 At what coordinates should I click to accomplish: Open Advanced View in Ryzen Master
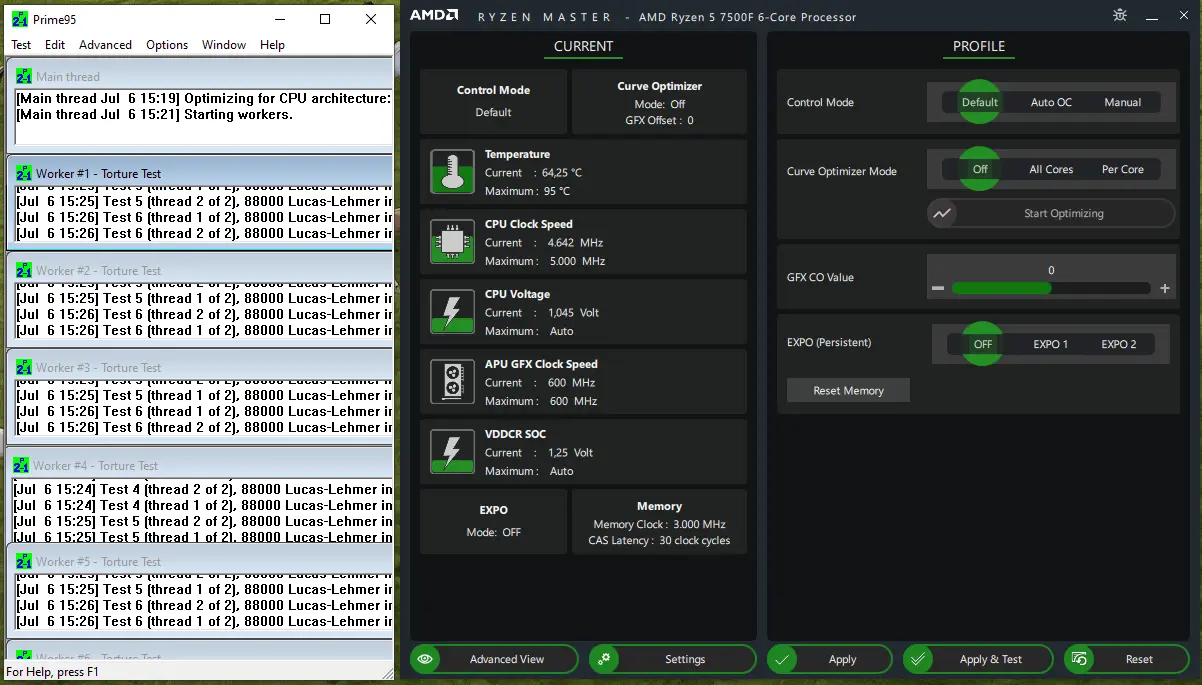click(494, 659)
